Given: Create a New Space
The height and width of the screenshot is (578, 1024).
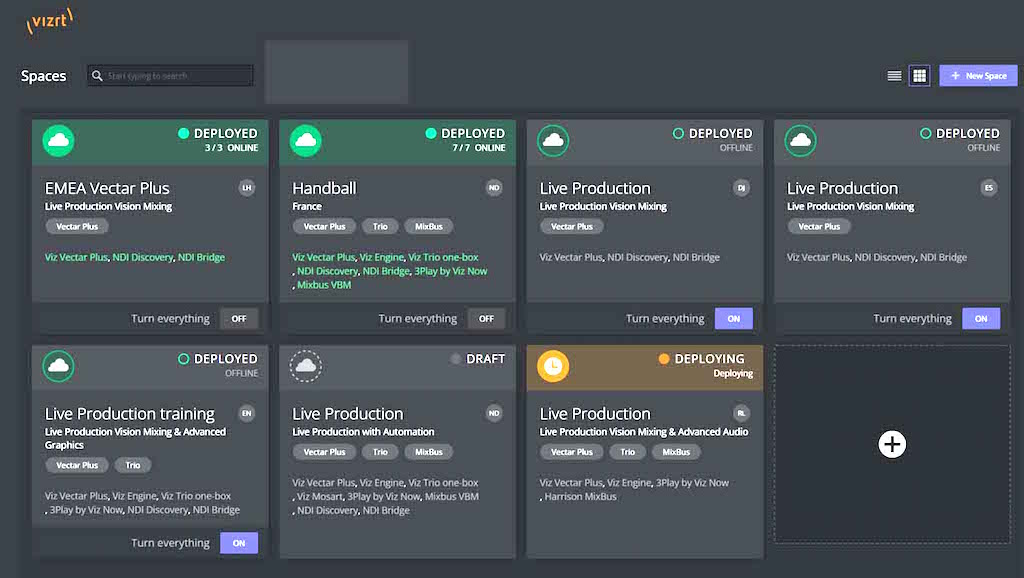Looking at the screenshot, I should click(x=978, y=76).
